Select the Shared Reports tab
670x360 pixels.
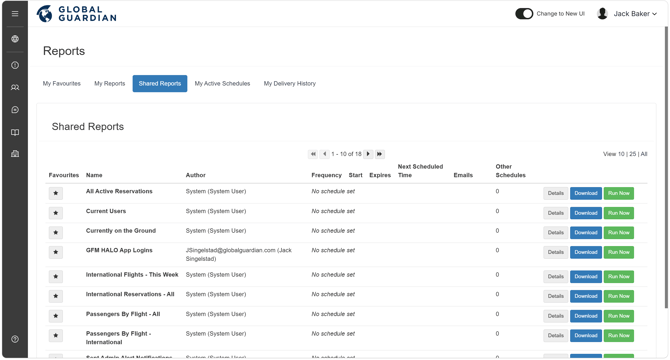(x=160, y=84)
